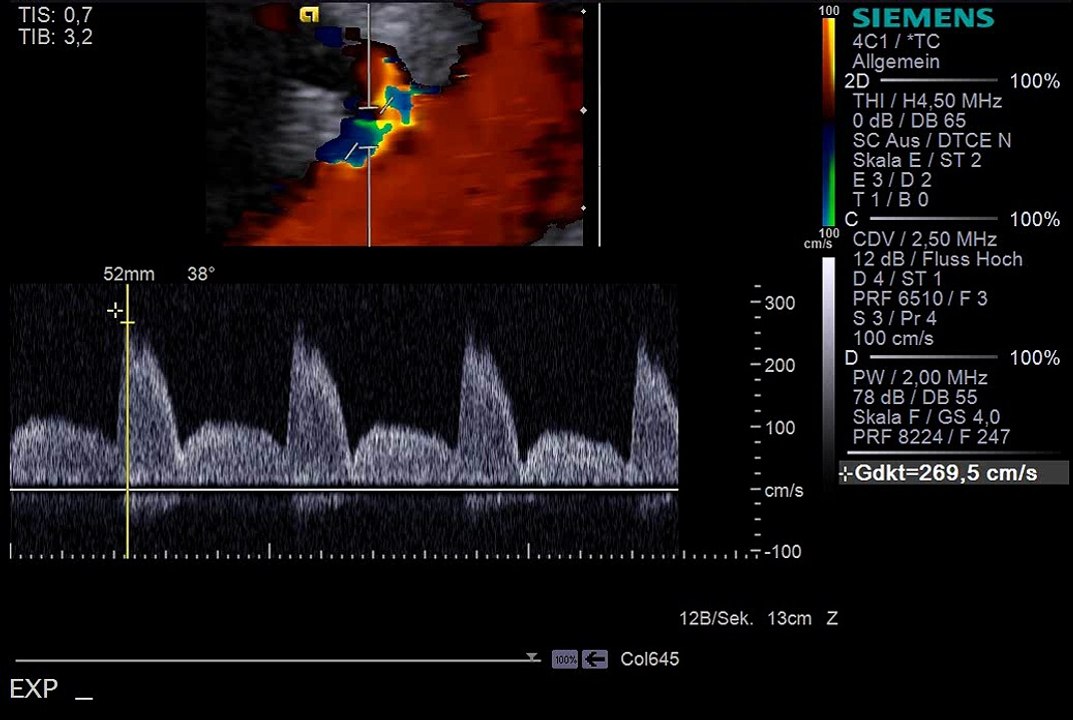Adjust the C color gain 100% slider
This screenshot has width=1073, height=720.
(x=933, y=219)
